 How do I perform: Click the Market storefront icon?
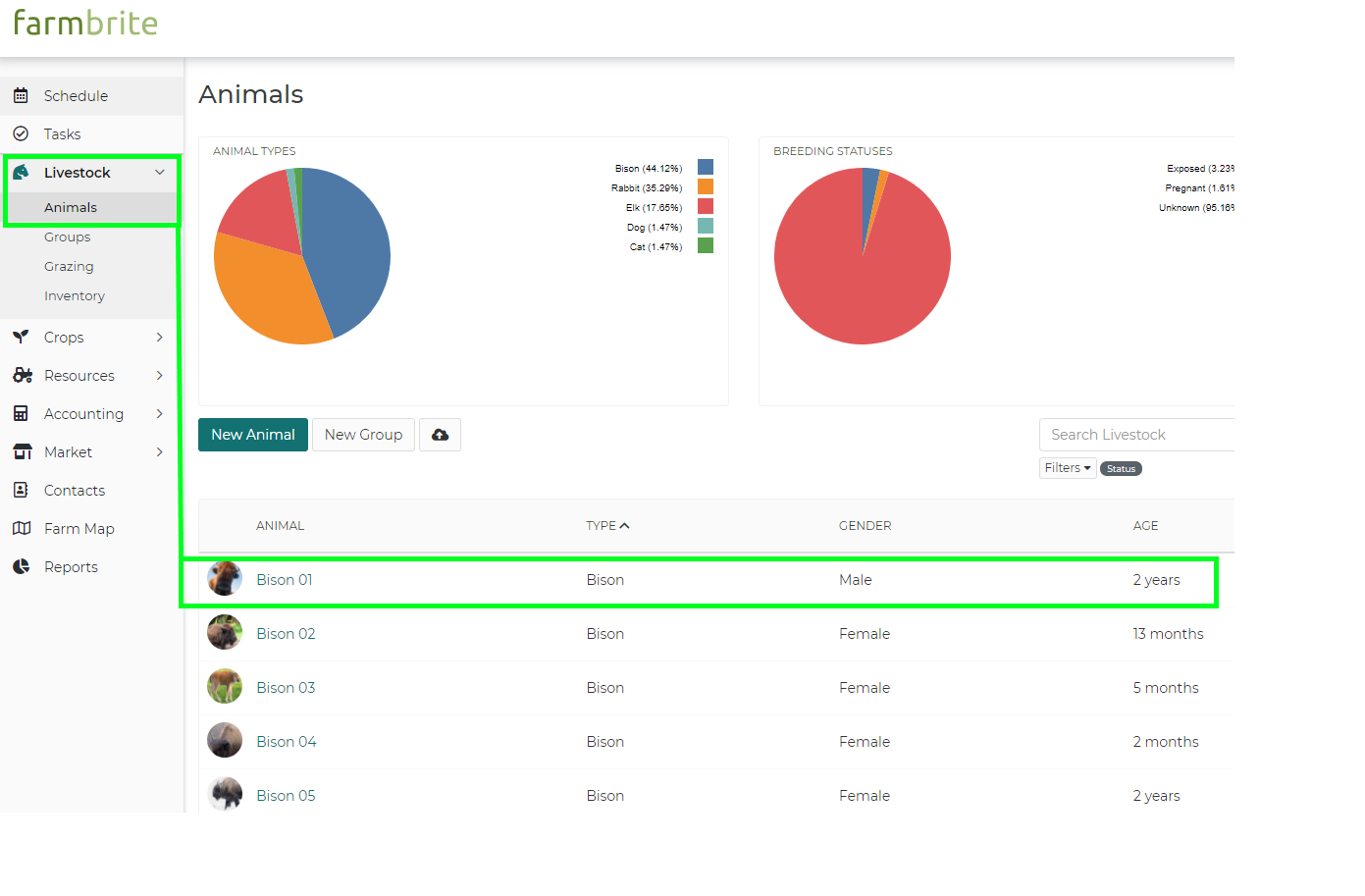pos(23,451)
